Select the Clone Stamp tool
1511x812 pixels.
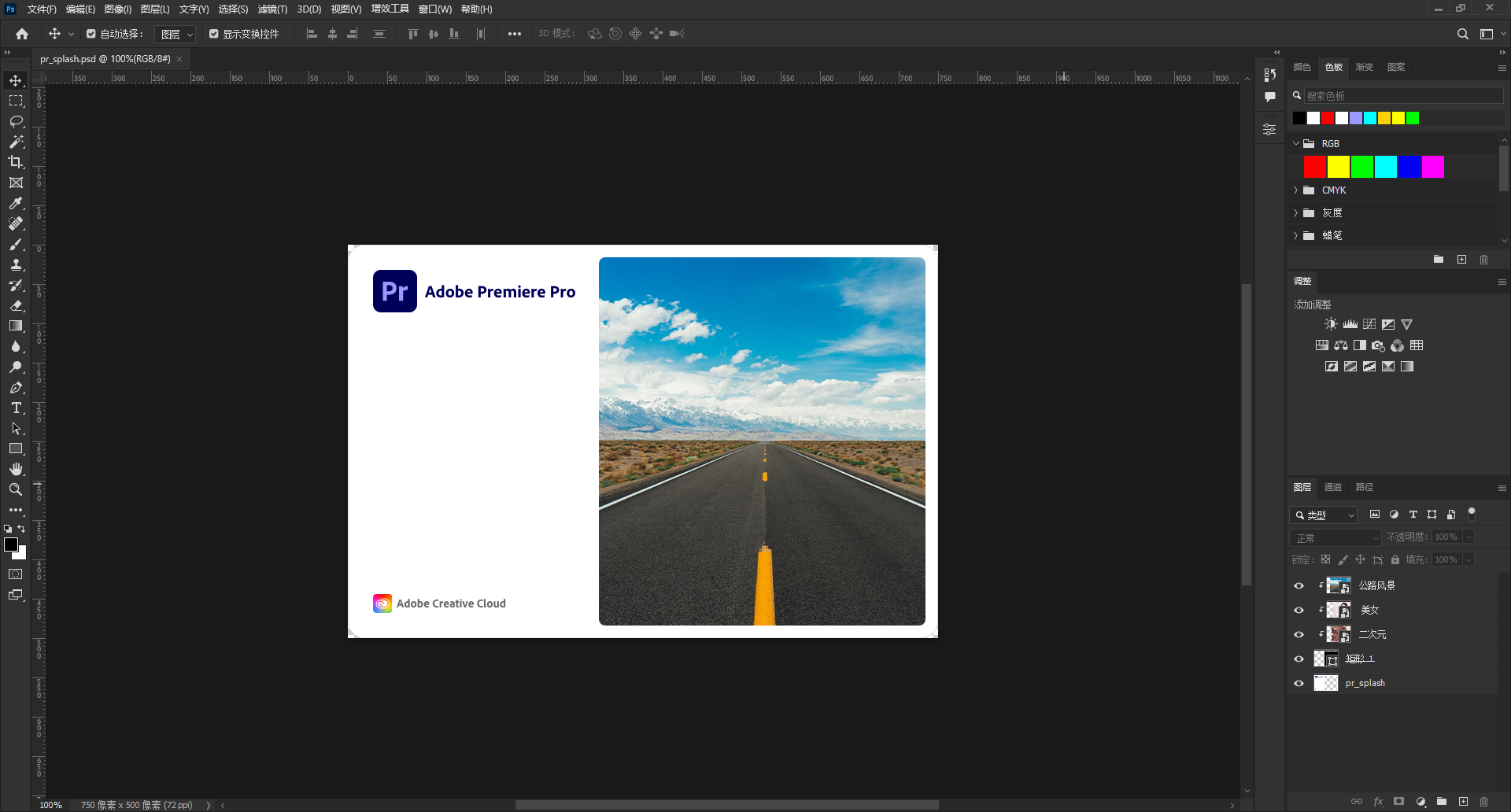(16, 264)
